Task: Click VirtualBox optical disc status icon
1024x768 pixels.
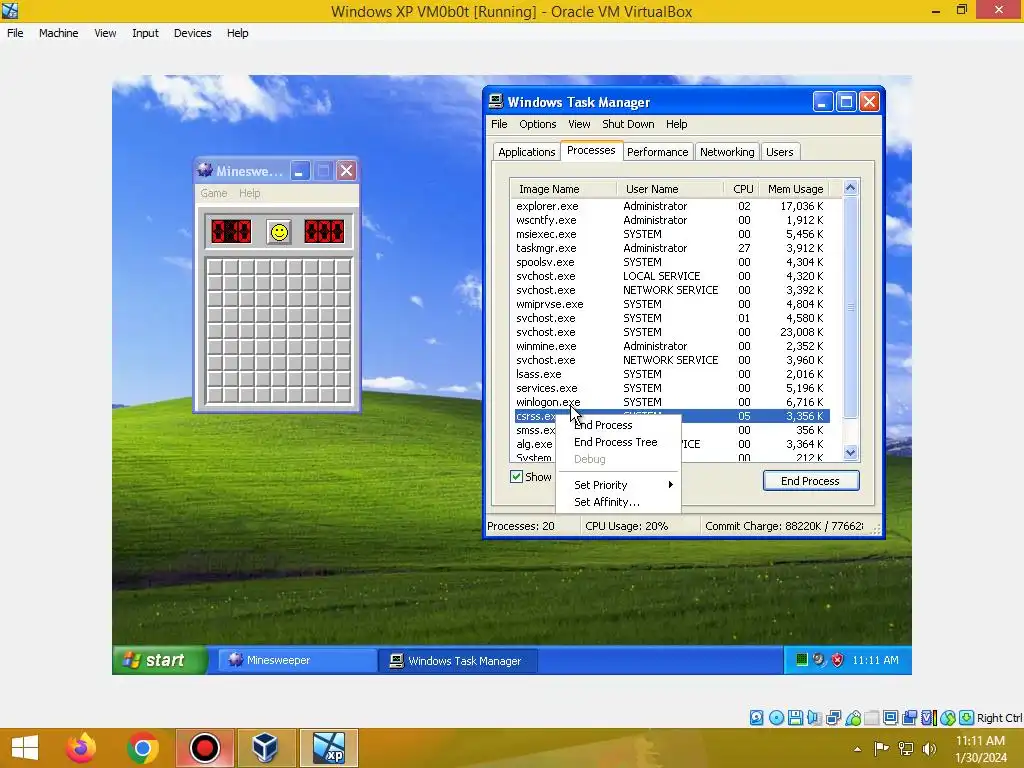Action: point(776,718)
